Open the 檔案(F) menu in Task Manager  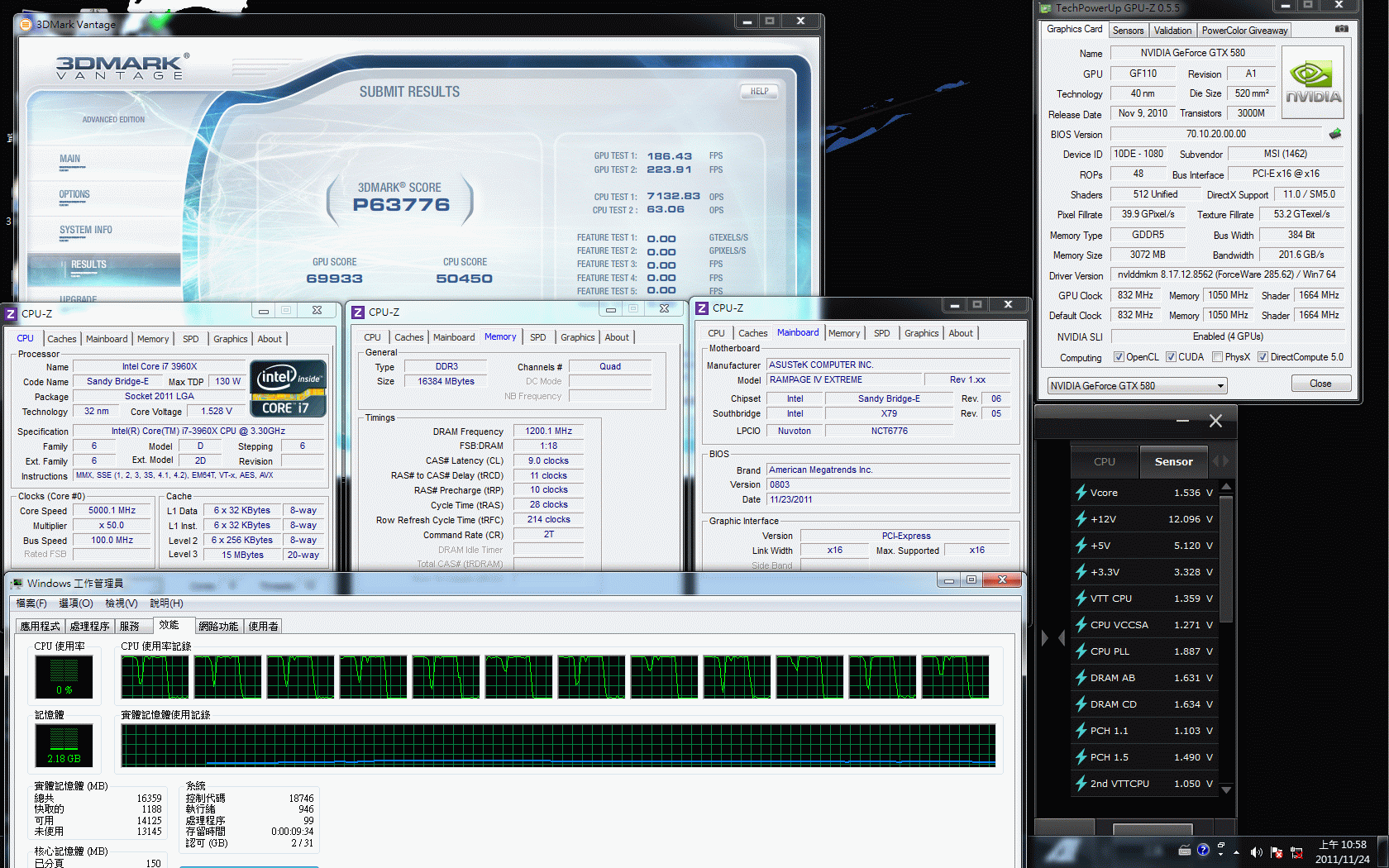31,603
